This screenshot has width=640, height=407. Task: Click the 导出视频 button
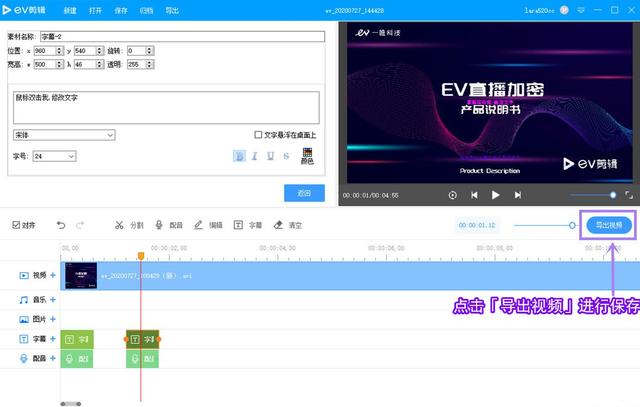click(609, 225)
